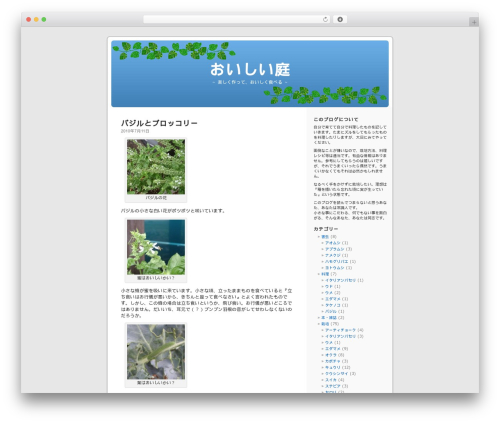Open the バジル (1) category
Screen dimensions: 500x423
click(331, 311)
